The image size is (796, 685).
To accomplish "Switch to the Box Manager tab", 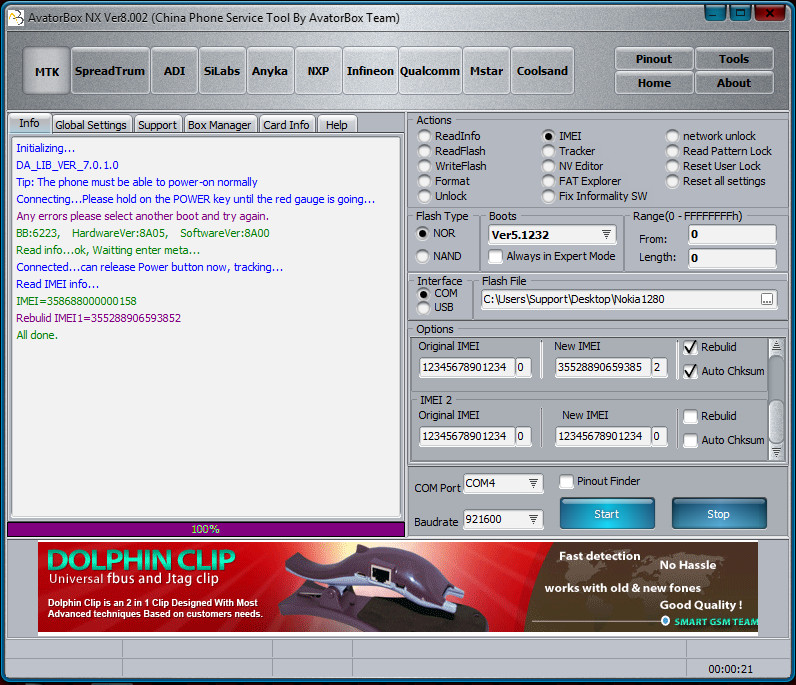I will click(219, 125).
